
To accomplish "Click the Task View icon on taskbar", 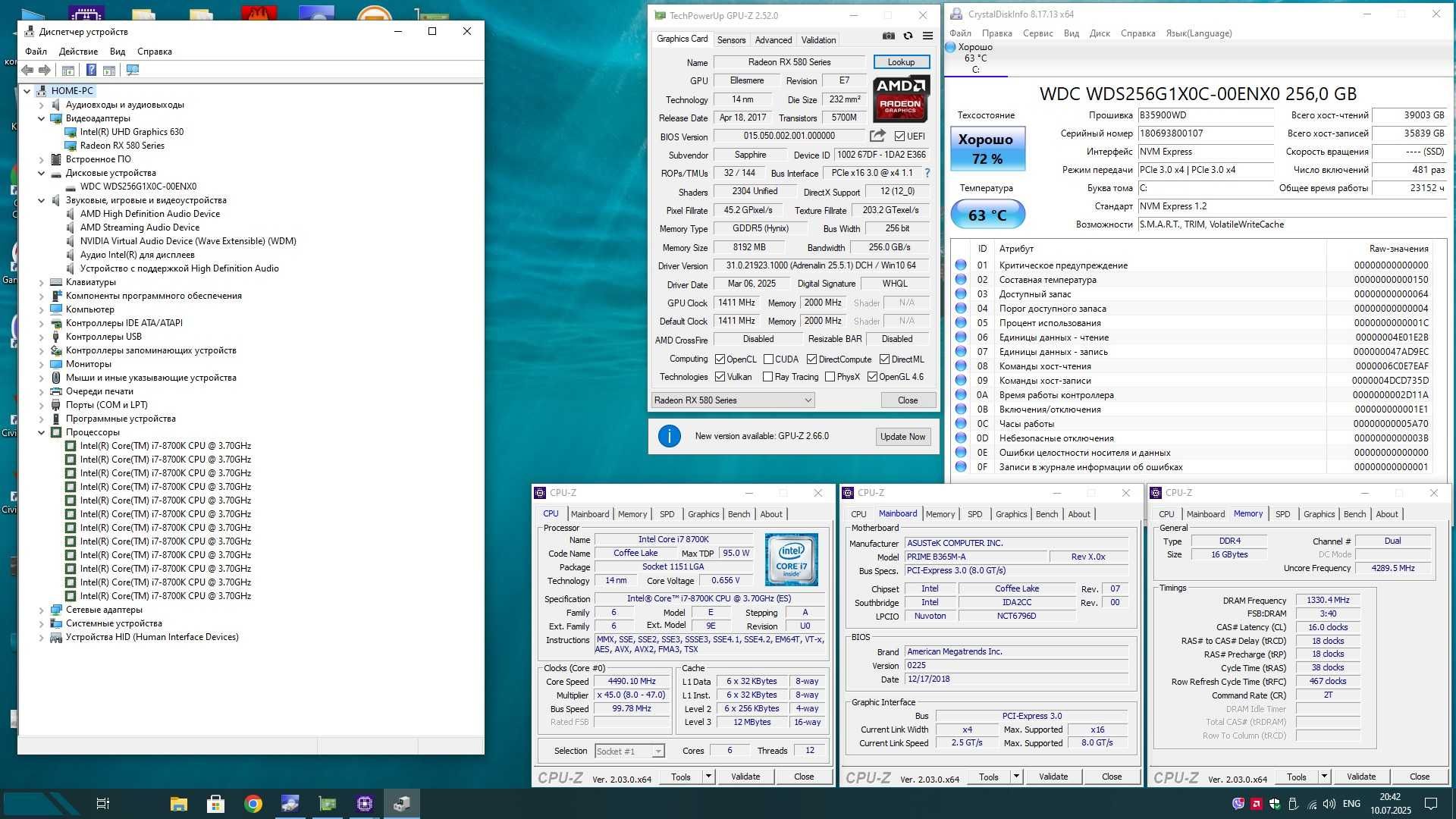I will click(103, 804).
